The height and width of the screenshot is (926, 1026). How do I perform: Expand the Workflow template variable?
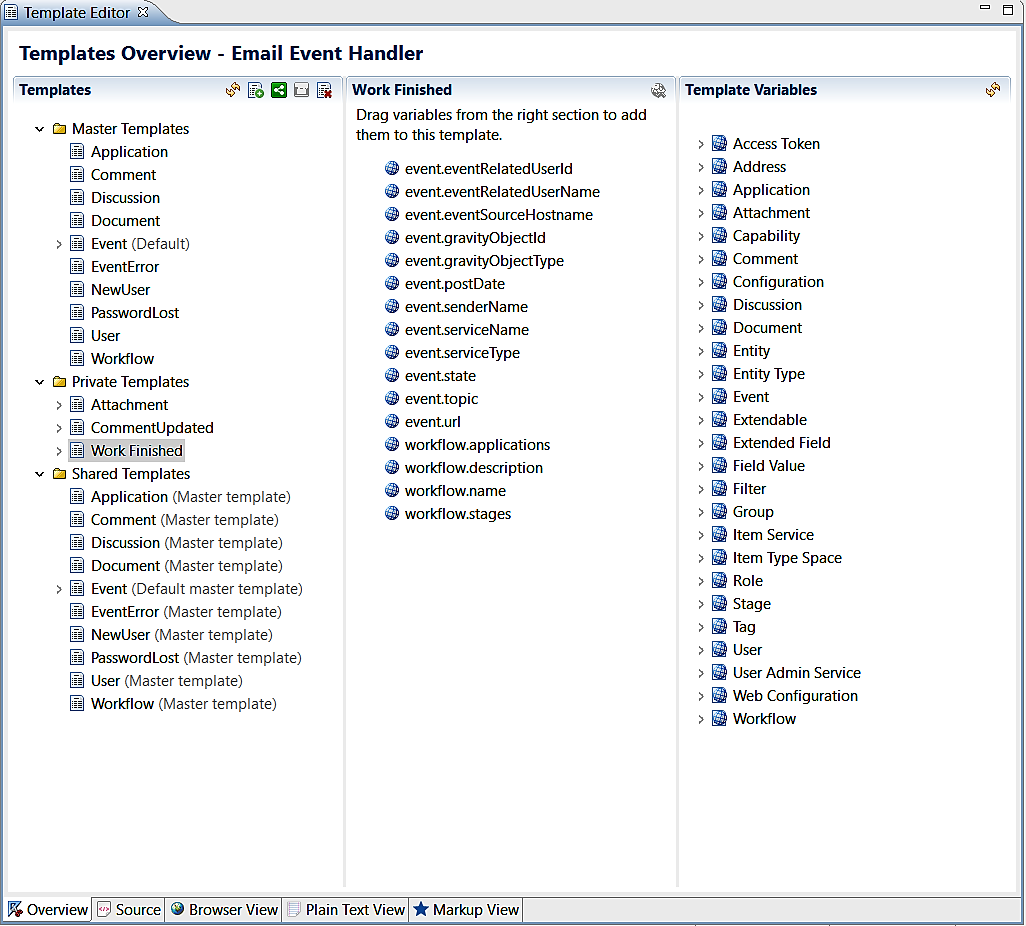[x=701, y=719]
